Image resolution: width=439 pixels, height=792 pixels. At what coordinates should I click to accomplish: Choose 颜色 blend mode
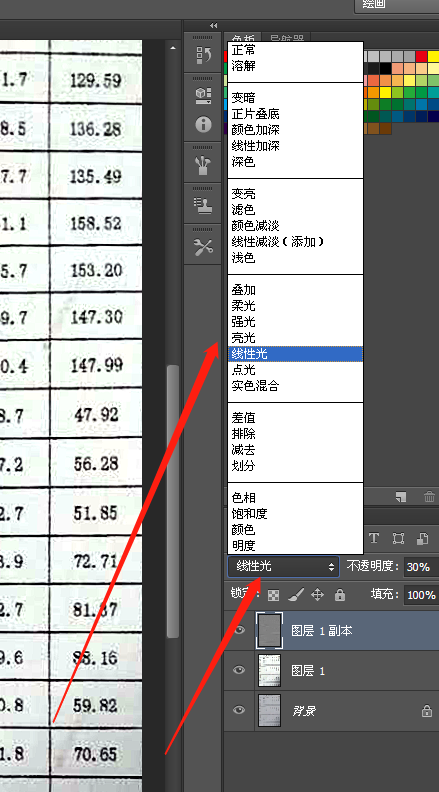(296, 530)
